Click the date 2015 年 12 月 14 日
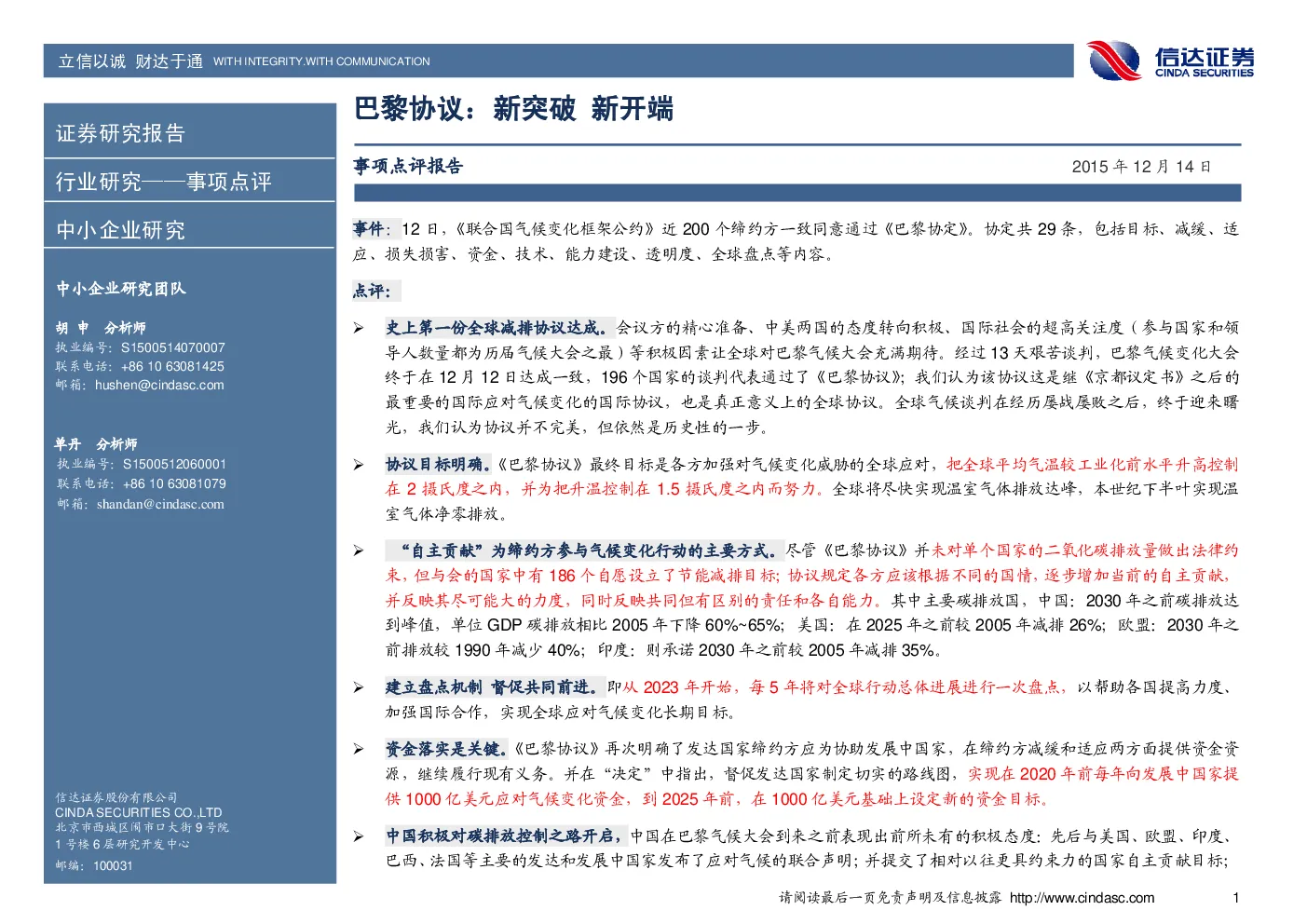1307x924 pixels. (1141, 167)
